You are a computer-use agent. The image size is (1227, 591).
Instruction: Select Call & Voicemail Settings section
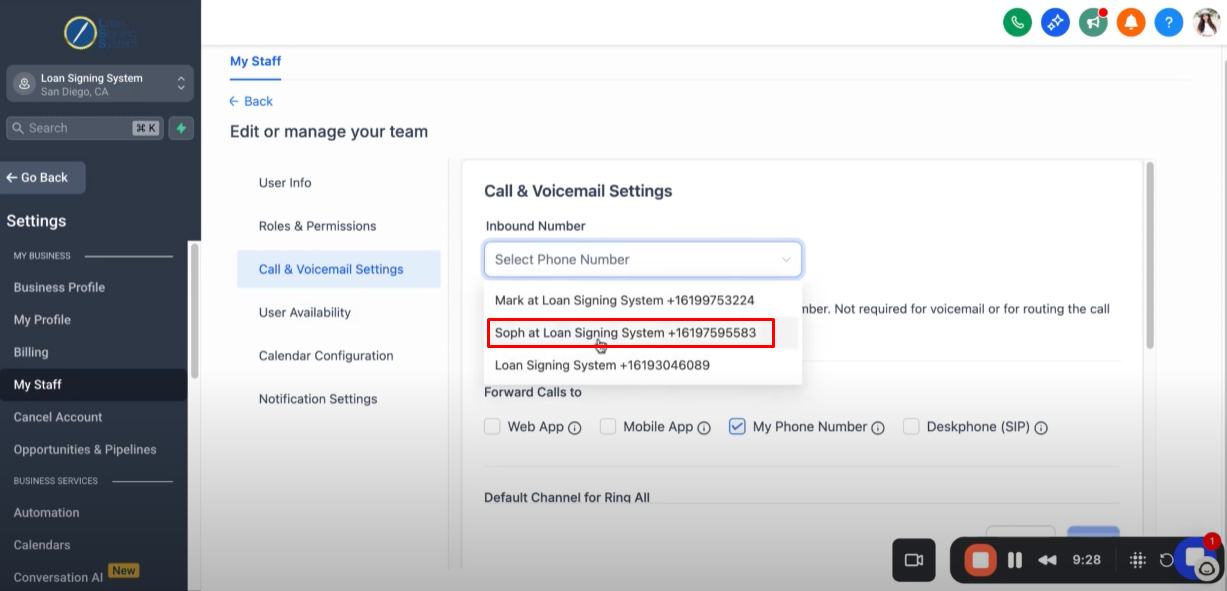point(339,269)
